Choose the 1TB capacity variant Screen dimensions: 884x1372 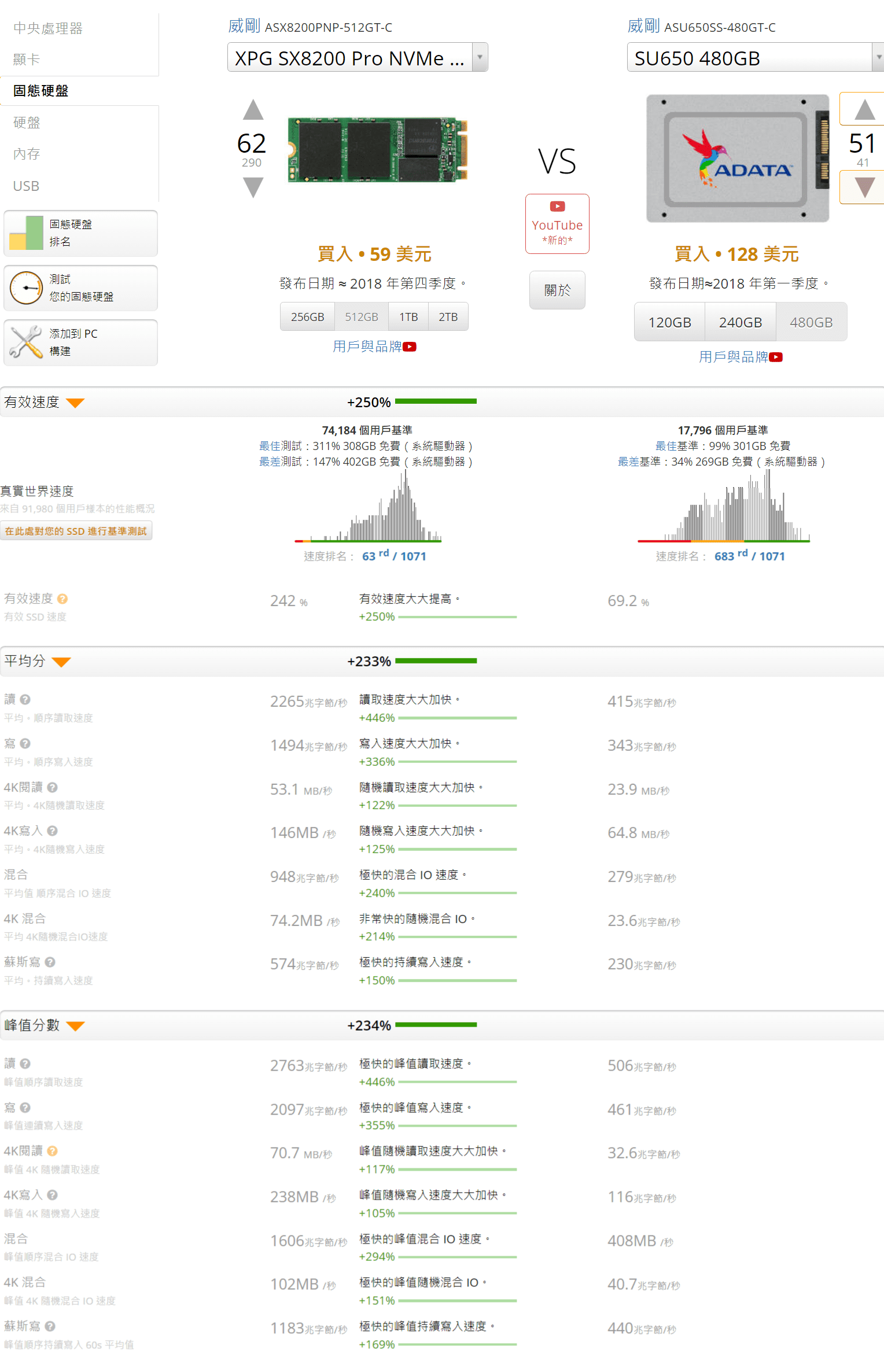coord(408,317)
